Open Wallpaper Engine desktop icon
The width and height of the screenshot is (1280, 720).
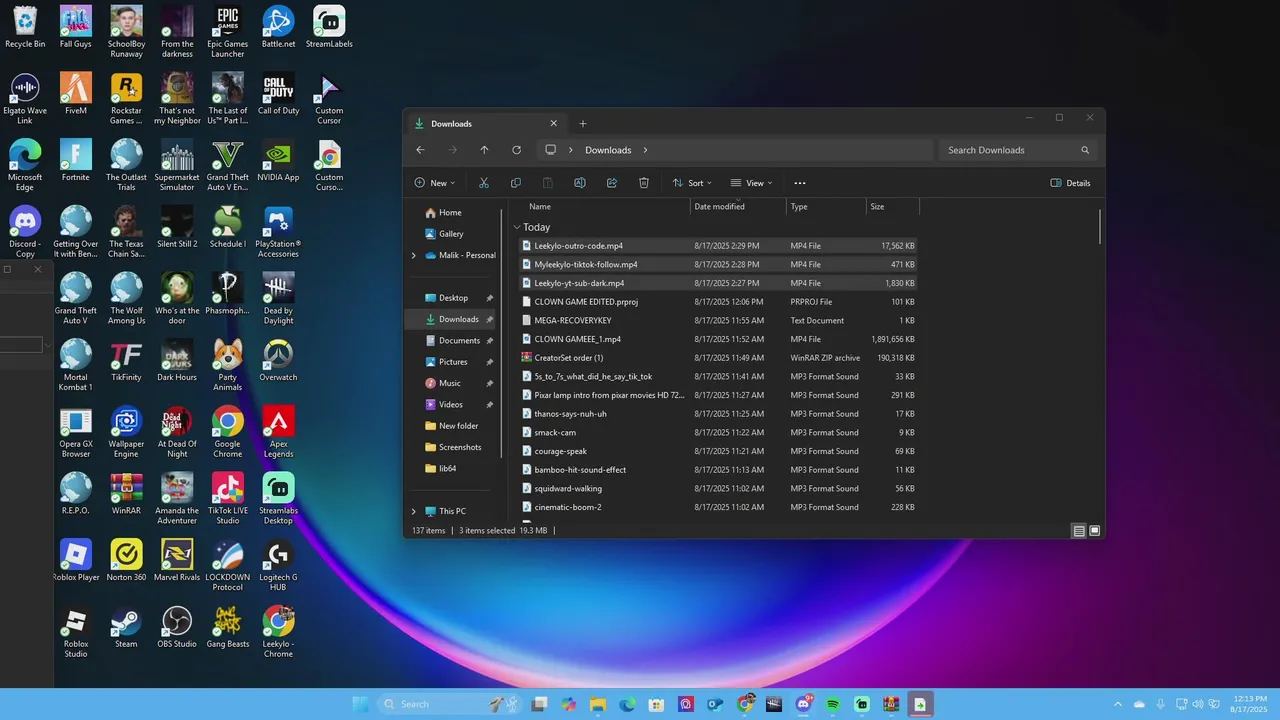pos(126,432)
